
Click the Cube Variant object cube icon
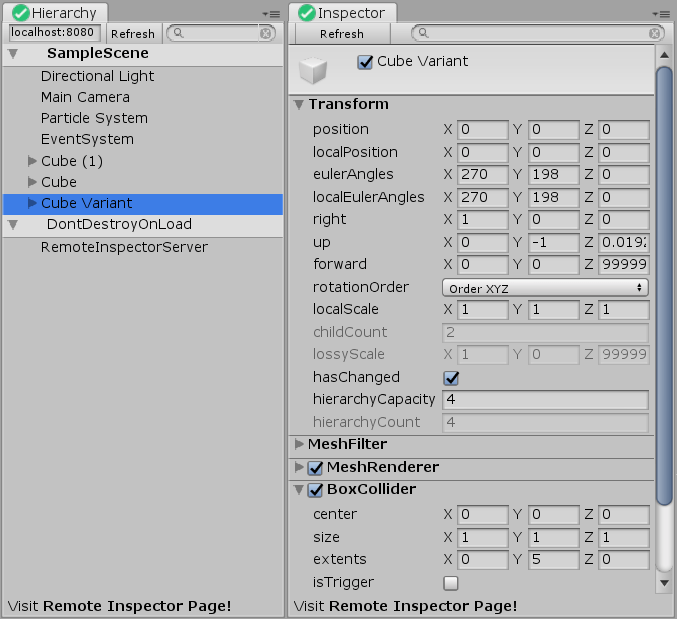point(313,70)
